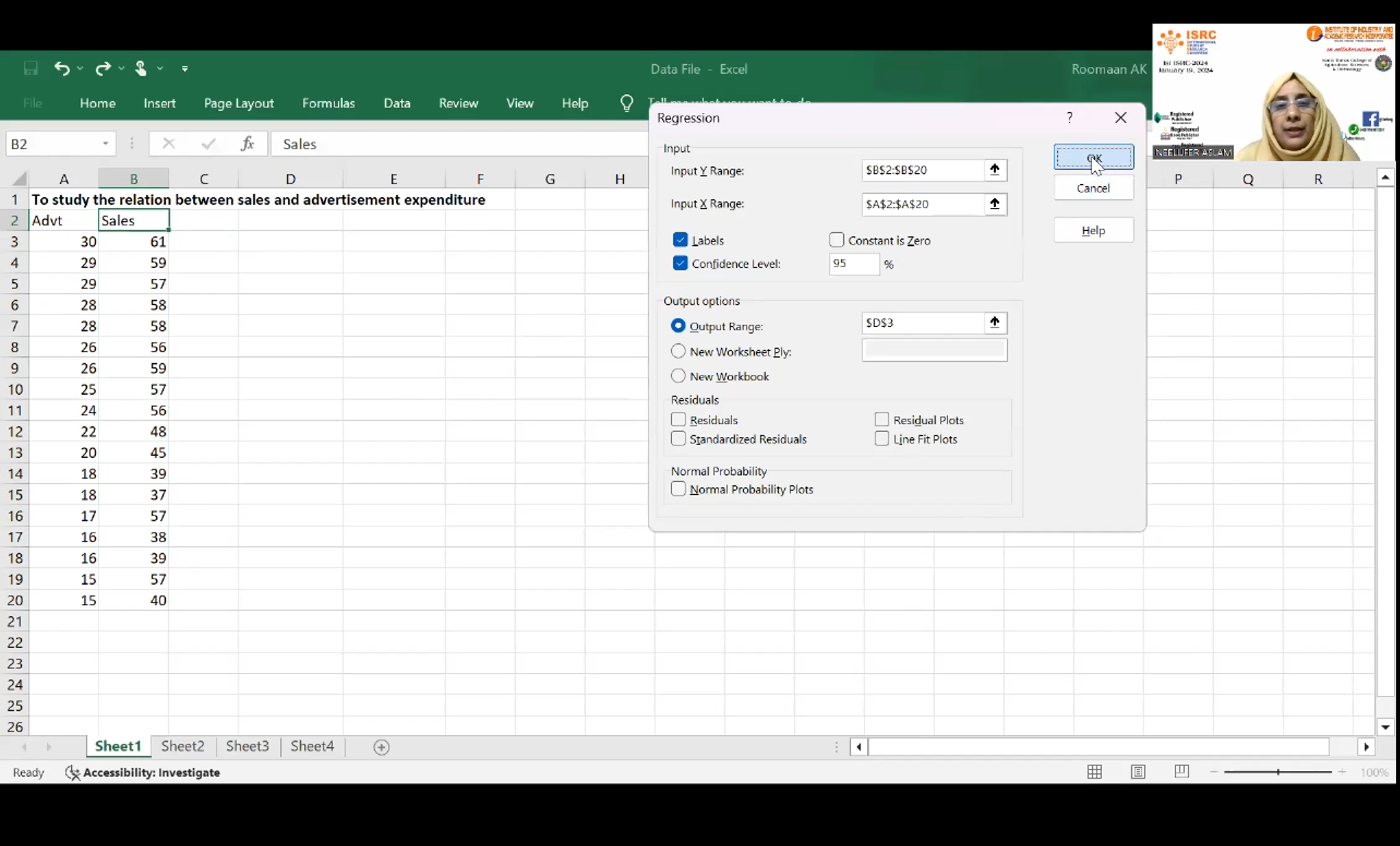1400x846 pixels.
Task: Uncheck the Labels checkbox
Action: (x=680, y=240)
